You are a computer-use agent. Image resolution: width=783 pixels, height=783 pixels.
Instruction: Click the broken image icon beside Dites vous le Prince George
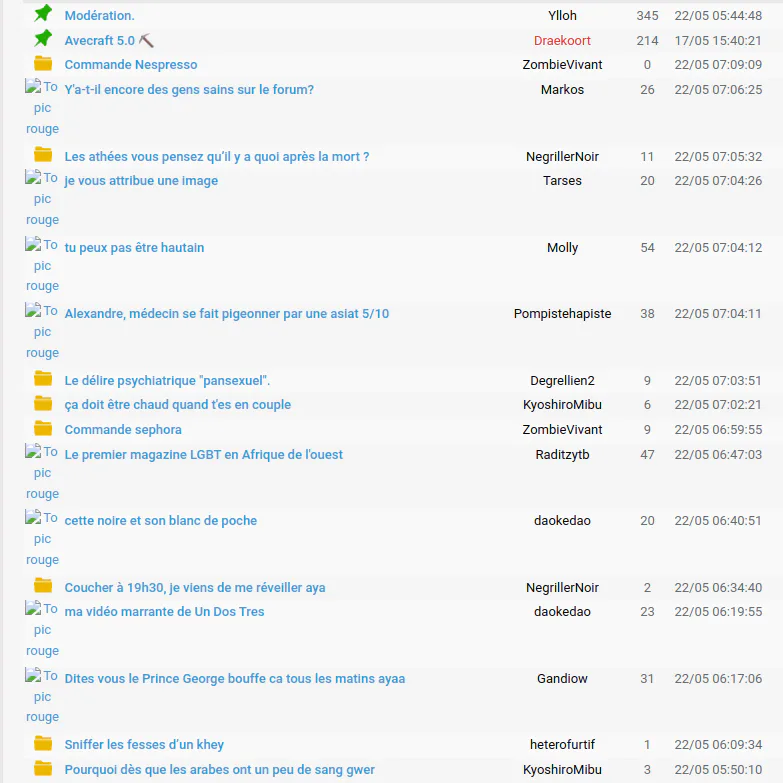pyautogui.click(x=33, y=675)
